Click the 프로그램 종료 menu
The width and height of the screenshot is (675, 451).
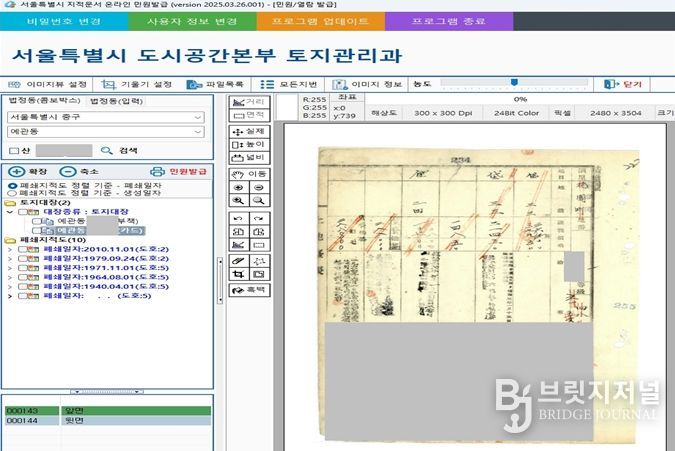449,21
